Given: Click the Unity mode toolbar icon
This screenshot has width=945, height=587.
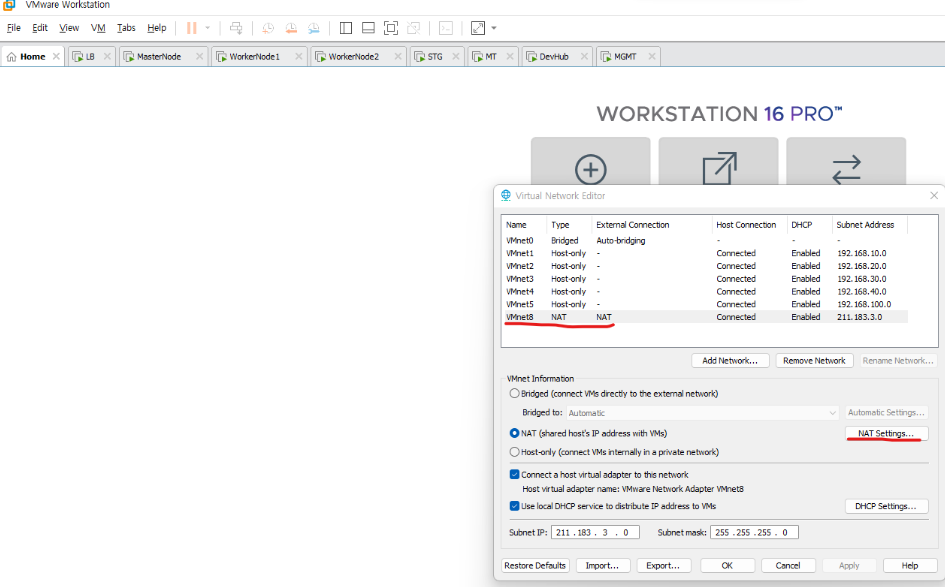Looking at the screenshot, I should [413, 28].
